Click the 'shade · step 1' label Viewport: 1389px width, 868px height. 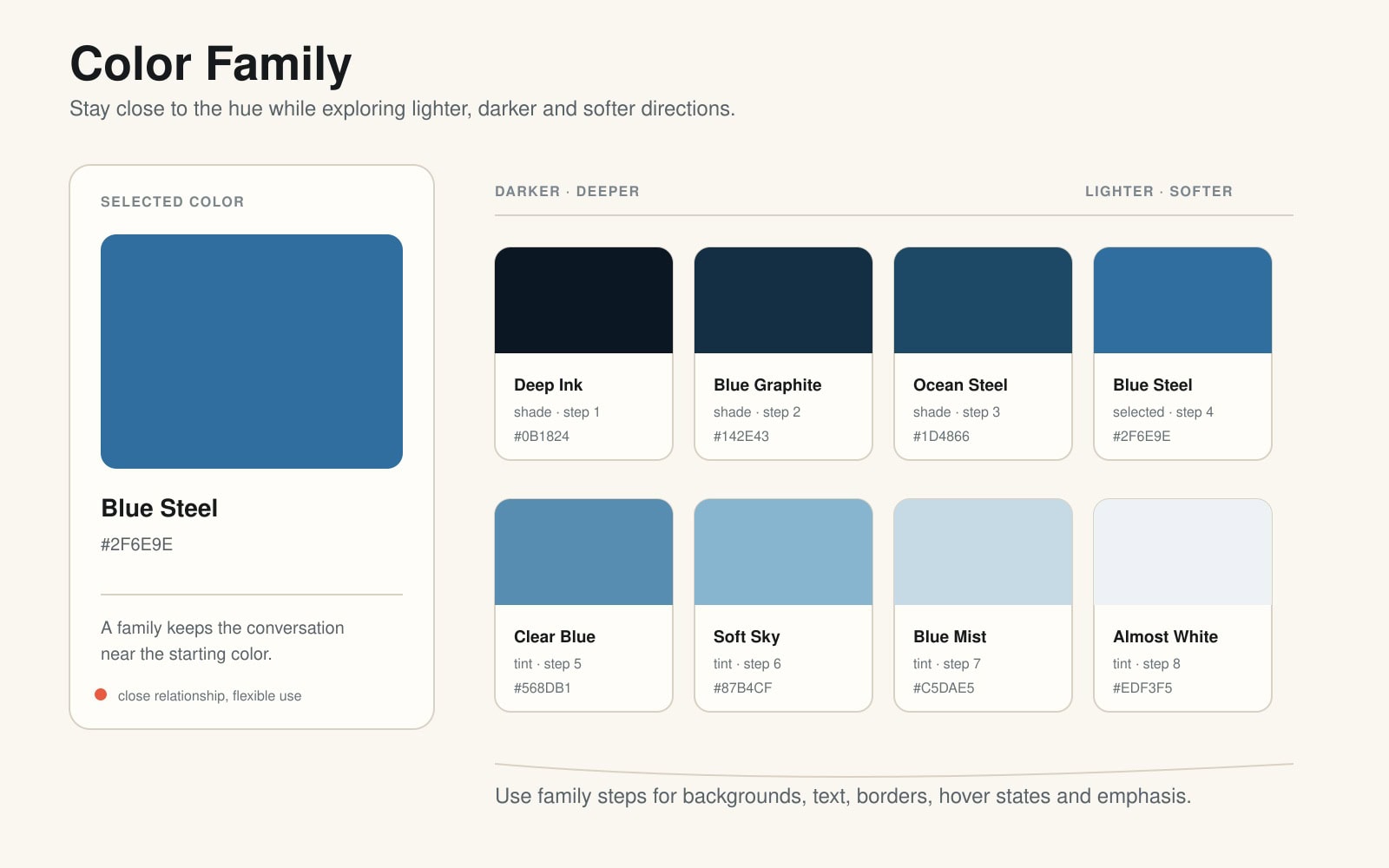(556, 411)
